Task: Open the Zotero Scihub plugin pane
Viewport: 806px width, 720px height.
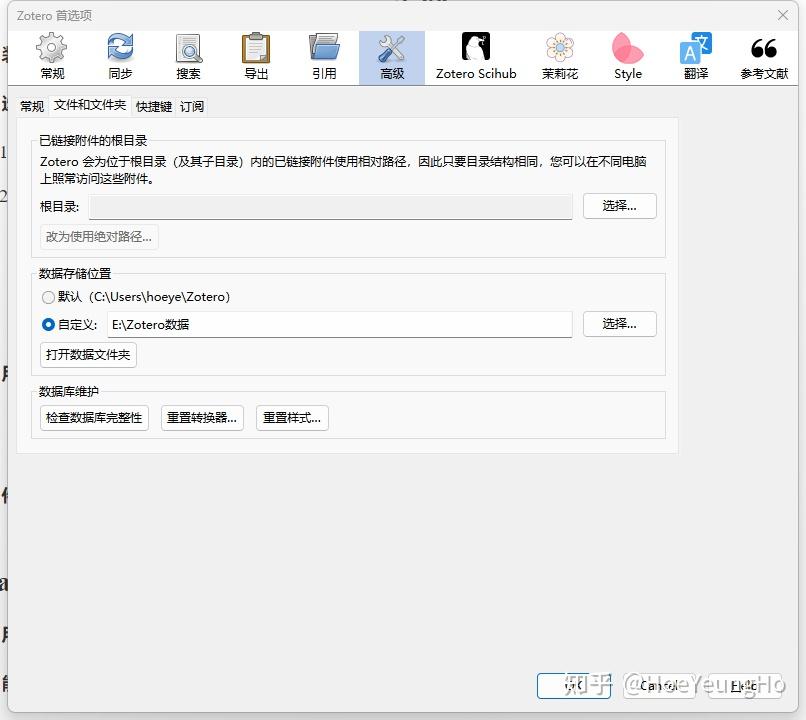Action: click(476, 57)
